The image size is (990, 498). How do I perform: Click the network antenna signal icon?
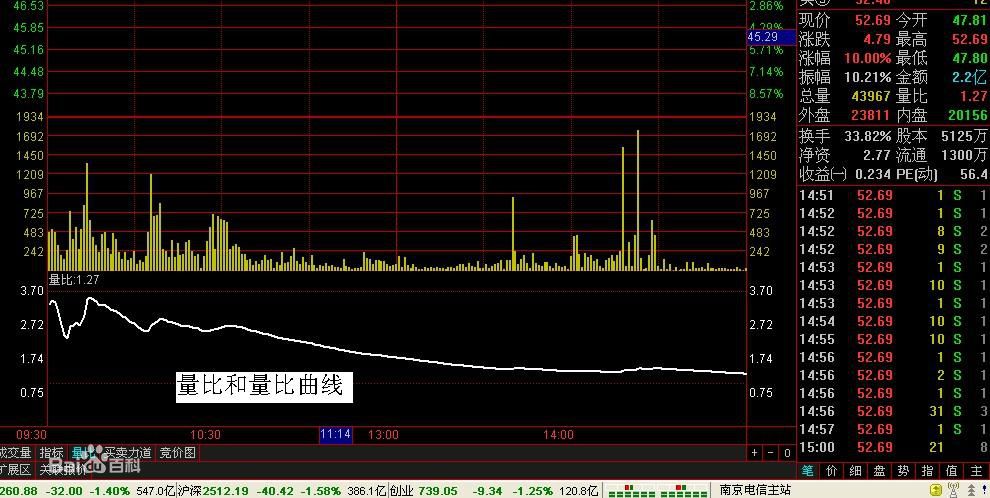coord(953,490)
